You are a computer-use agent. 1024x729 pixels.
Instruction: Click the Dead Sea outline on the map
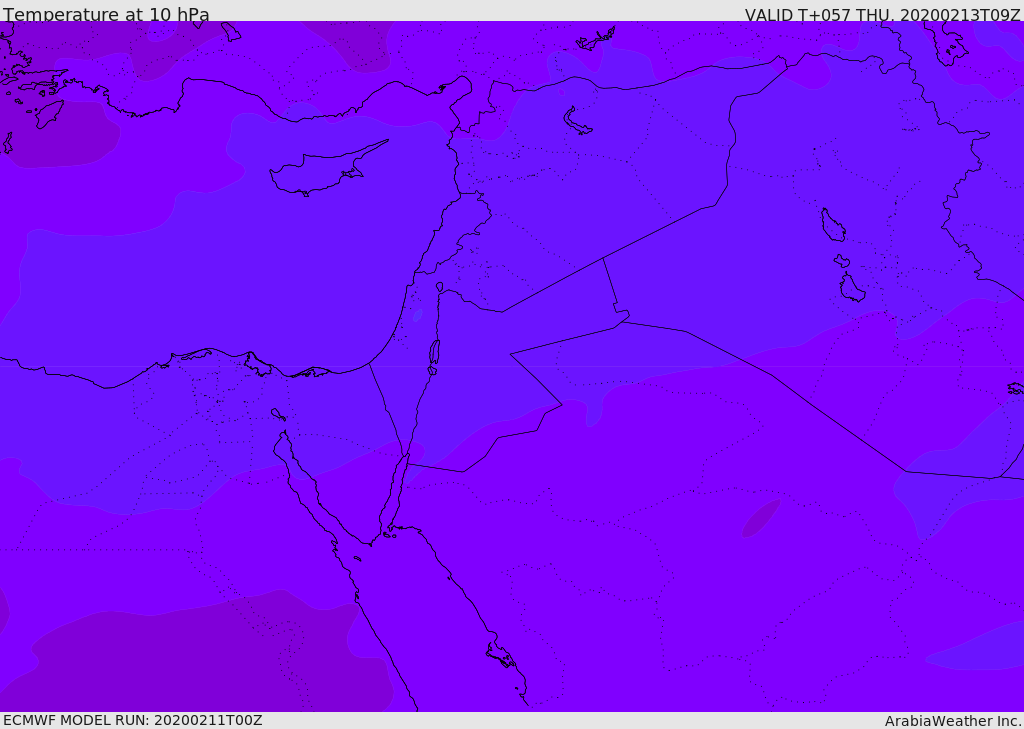coord(434,352)
